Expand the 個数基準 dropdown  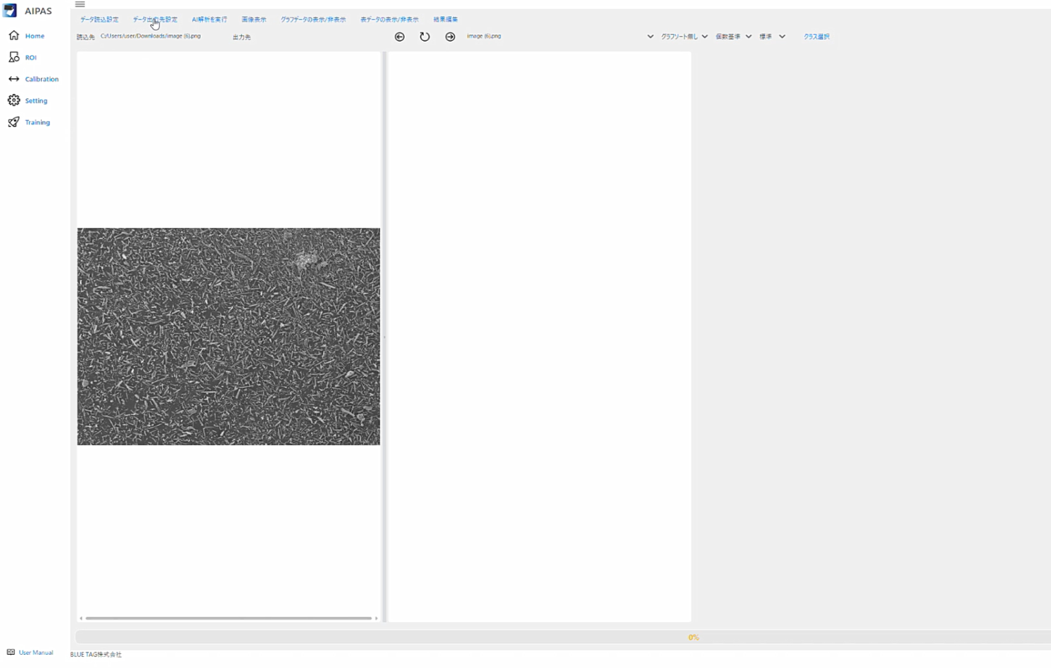click(x=733, y=37)
